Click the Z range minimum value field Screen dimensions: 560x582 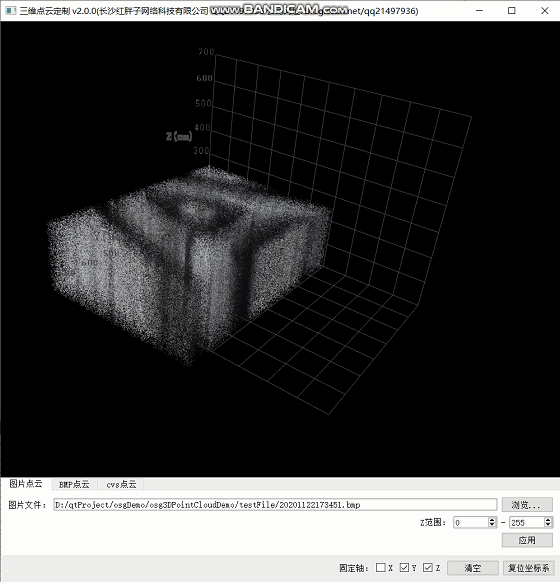471,523
